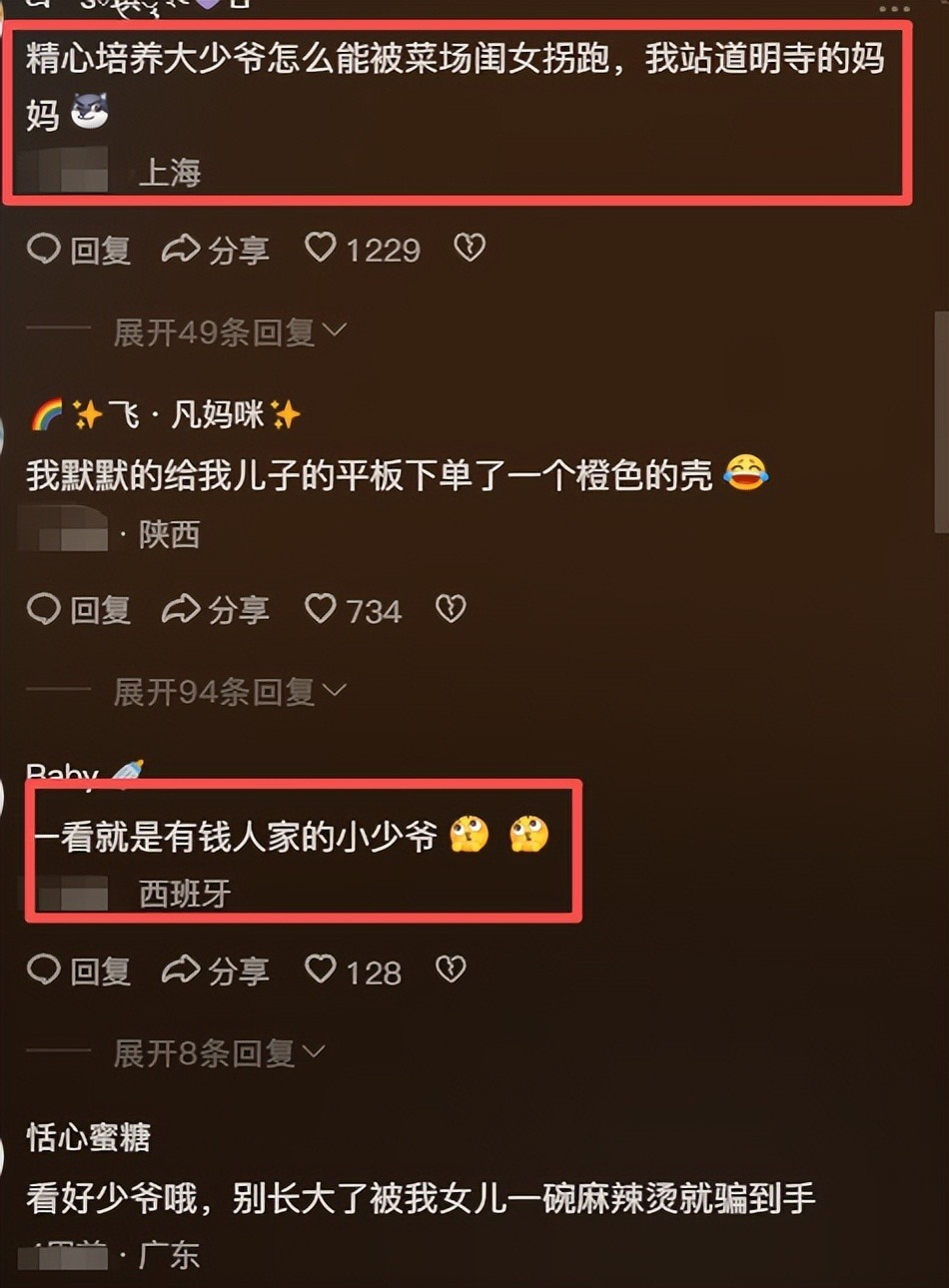Share the 小少爷 comment from Spain
The height and width of the screenshot is (1288, 949).
pyautogui.click(x=216, y=970)
